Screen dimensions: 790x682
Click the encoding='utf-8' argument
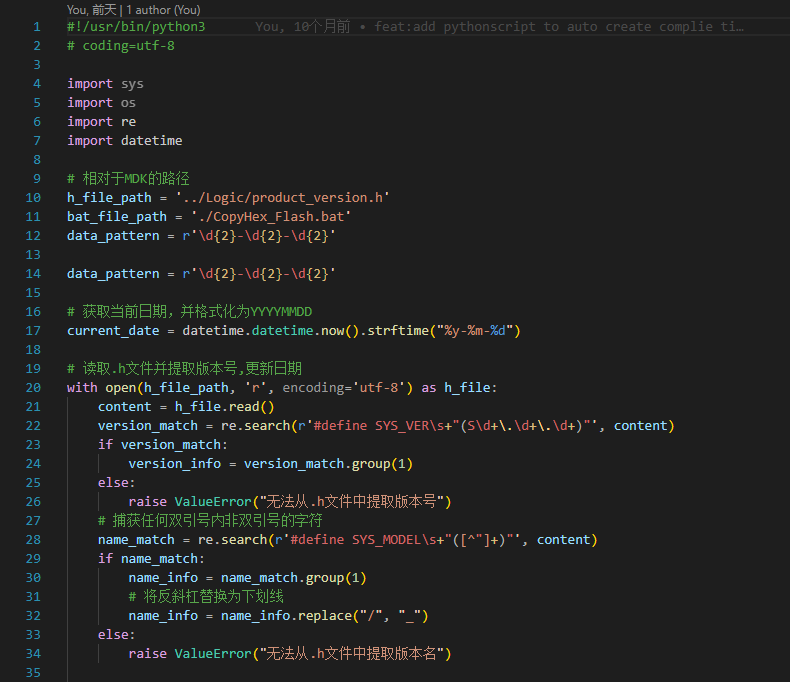point(344,387)
